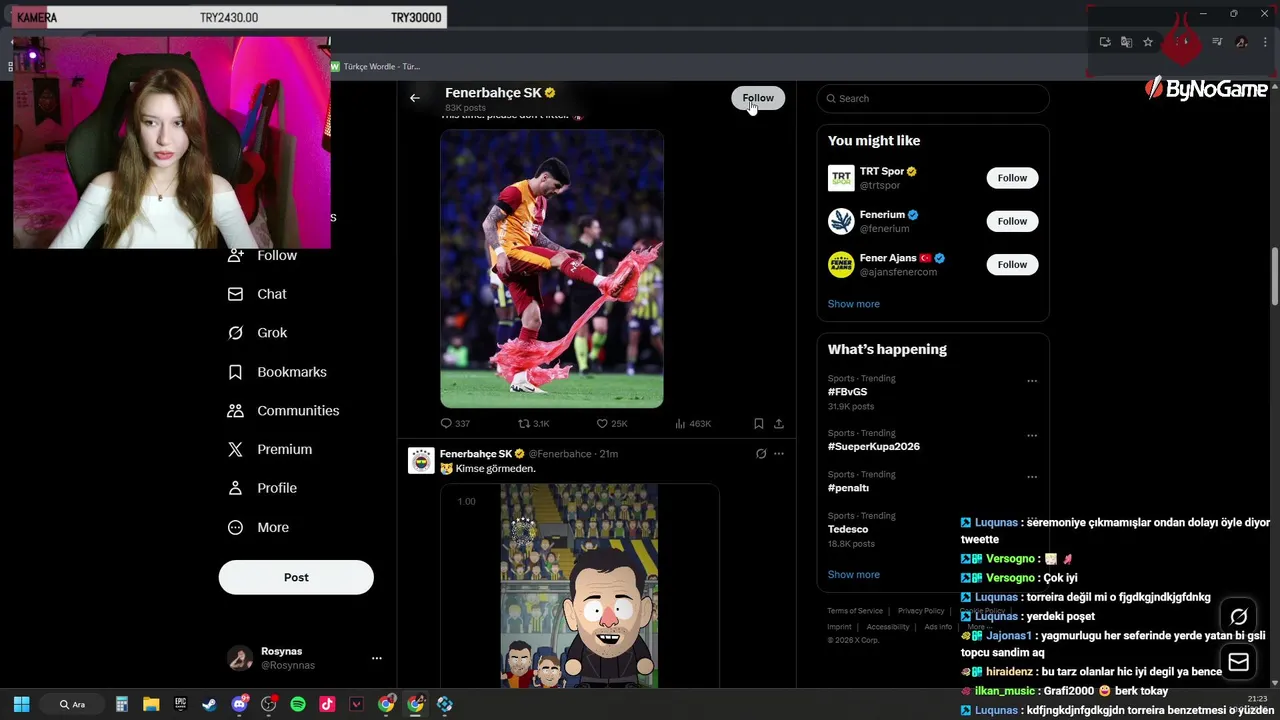Open the Windows Start menu
Viewport: 1280px width, 720px height.
pyautogui.click(x=21, y=704)
